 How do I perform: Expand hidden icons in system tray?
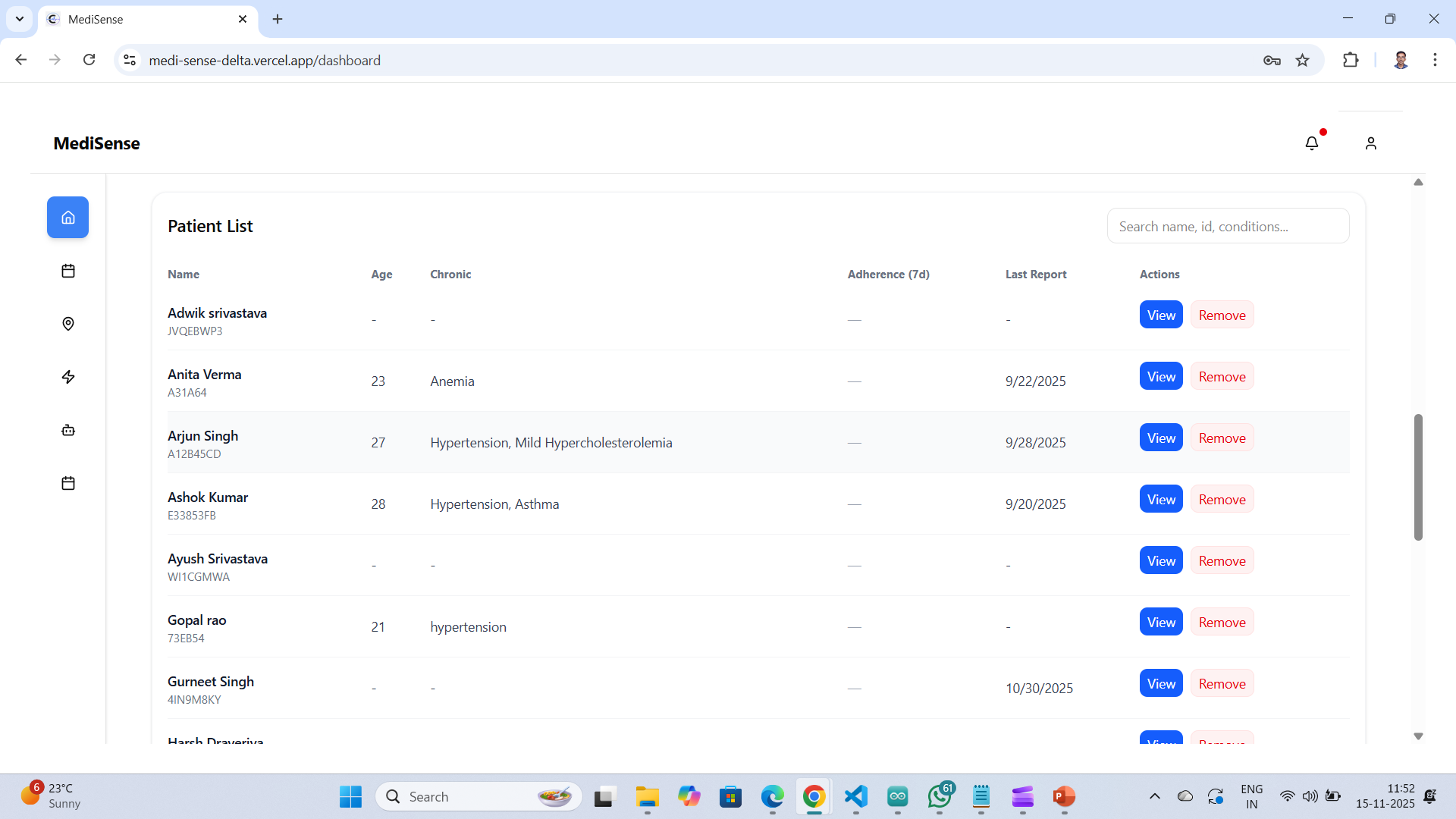pos(1154,796)
